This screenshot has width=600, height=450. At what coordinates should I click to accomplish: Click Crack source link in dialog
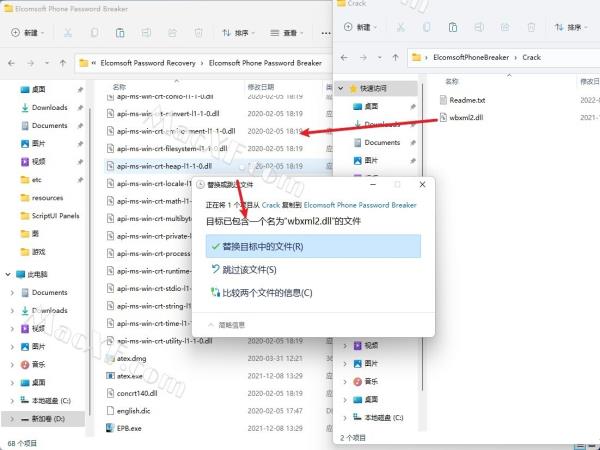tap(271, 205)
